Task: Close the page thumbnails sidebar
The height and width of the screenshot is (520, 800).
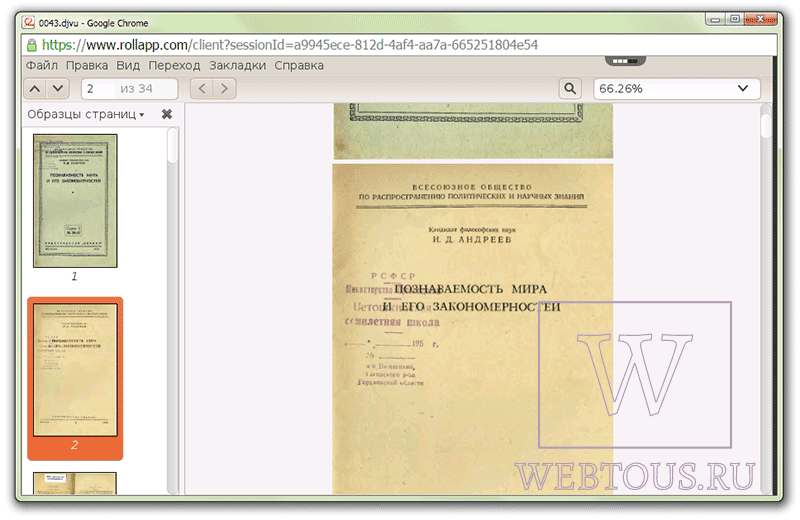Action: 167,114
